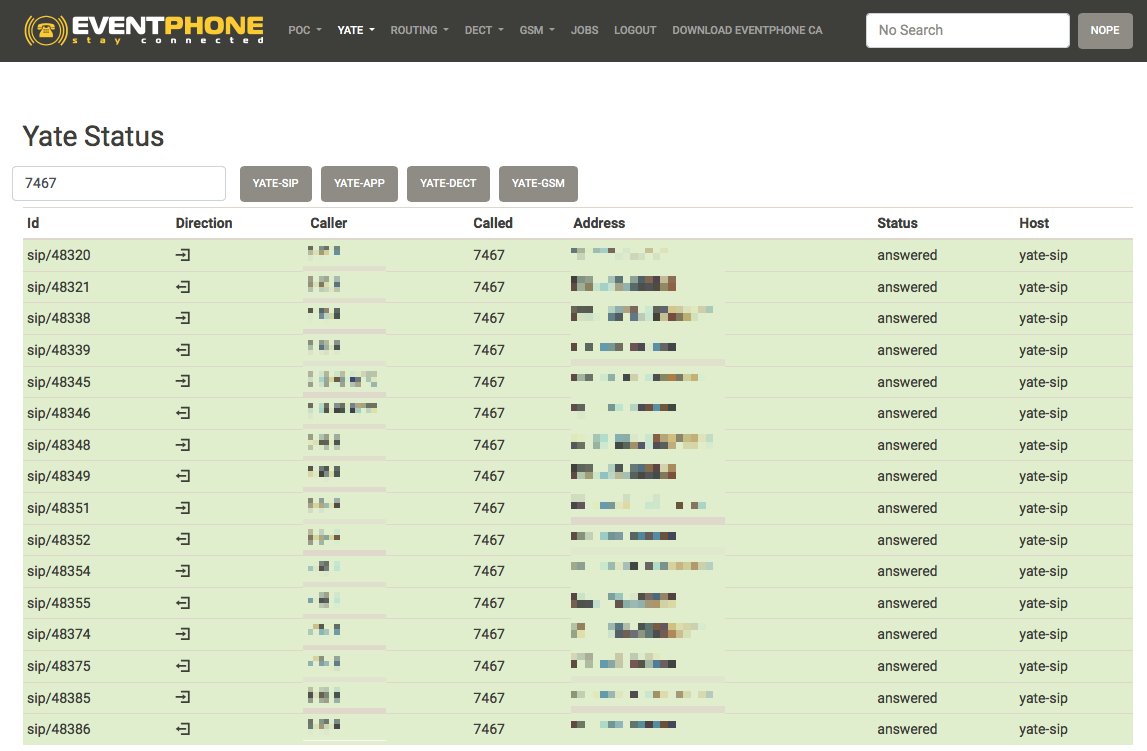Viewport: 1147px width, 751px height.
Task: Go to the JOBS menu item
Action: (584, 30)
